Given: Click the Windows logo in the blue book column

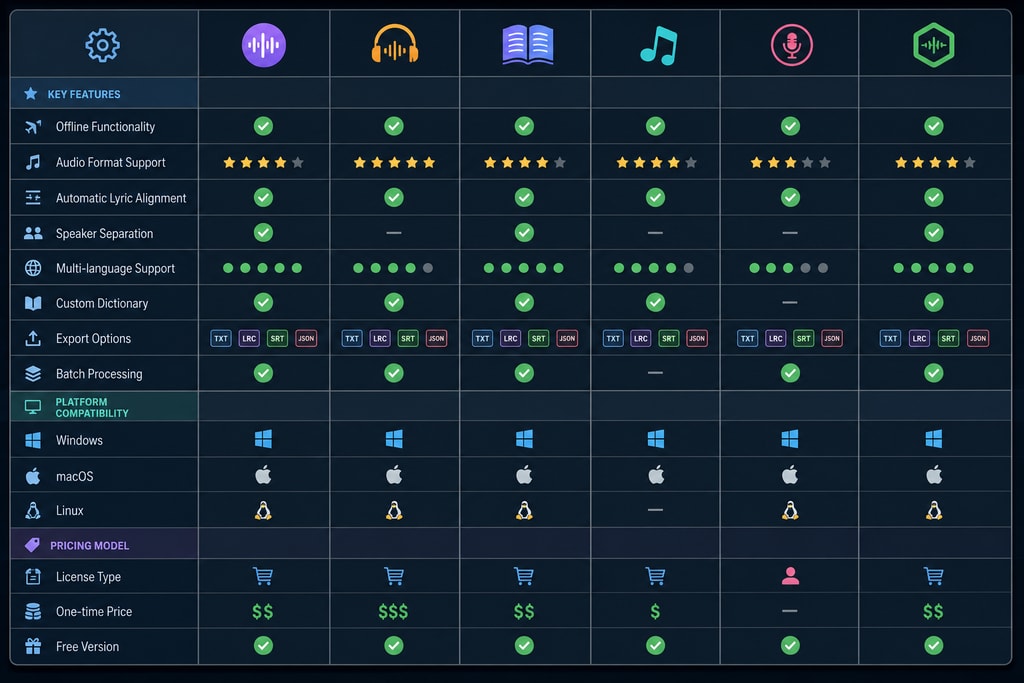Looking at the screenshot, I should coord(524,439).
